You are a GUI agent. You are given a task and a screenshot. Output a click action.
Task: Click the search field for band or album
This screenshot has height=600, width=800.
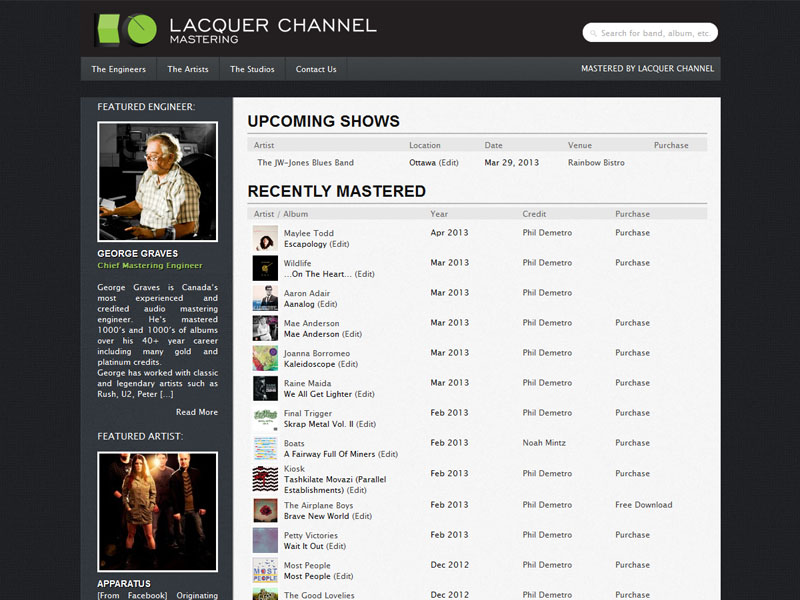tap(650, 33)
